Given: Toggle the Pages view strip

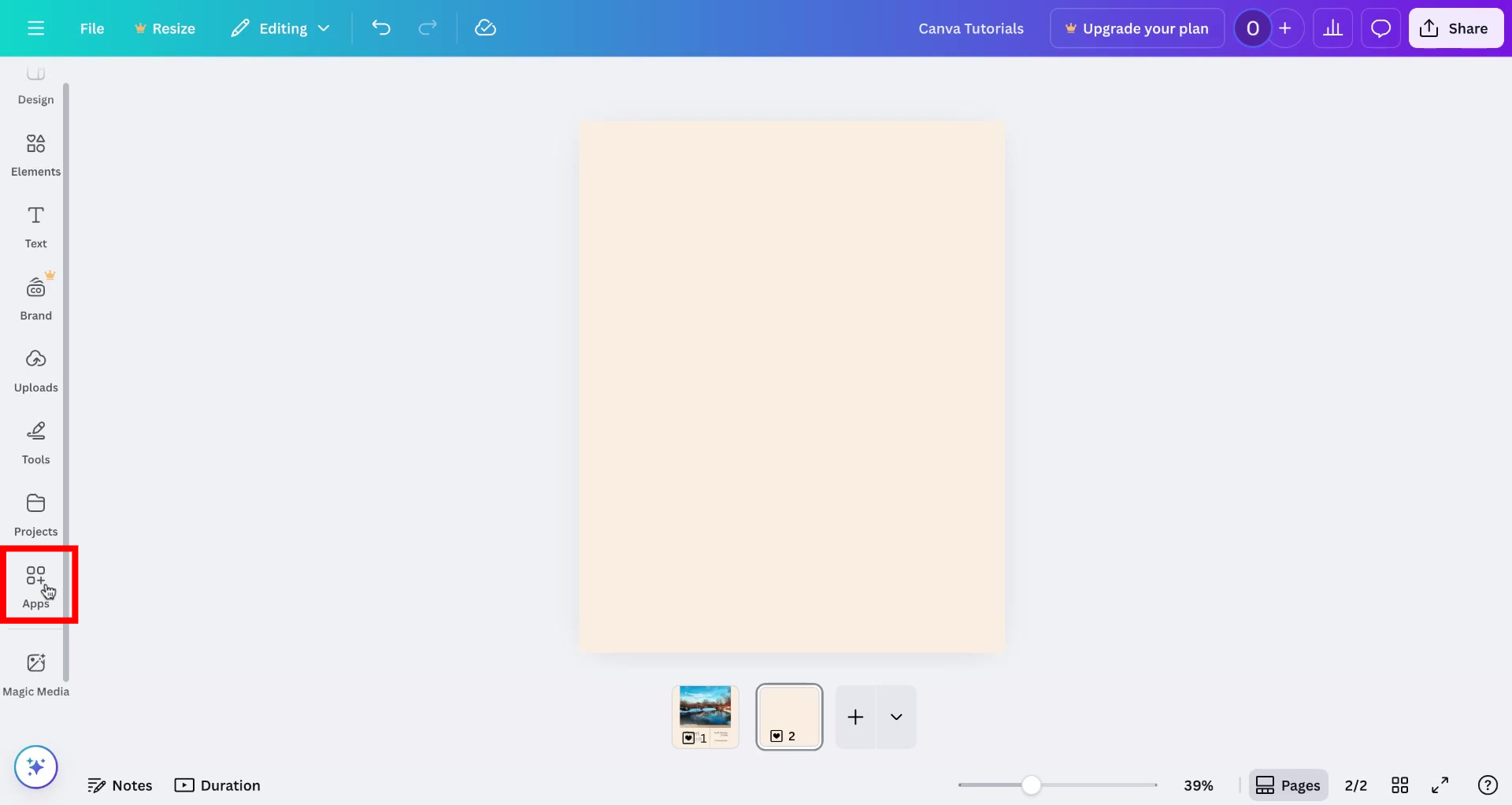Looking at the screenshot, I should (1288, 785).
